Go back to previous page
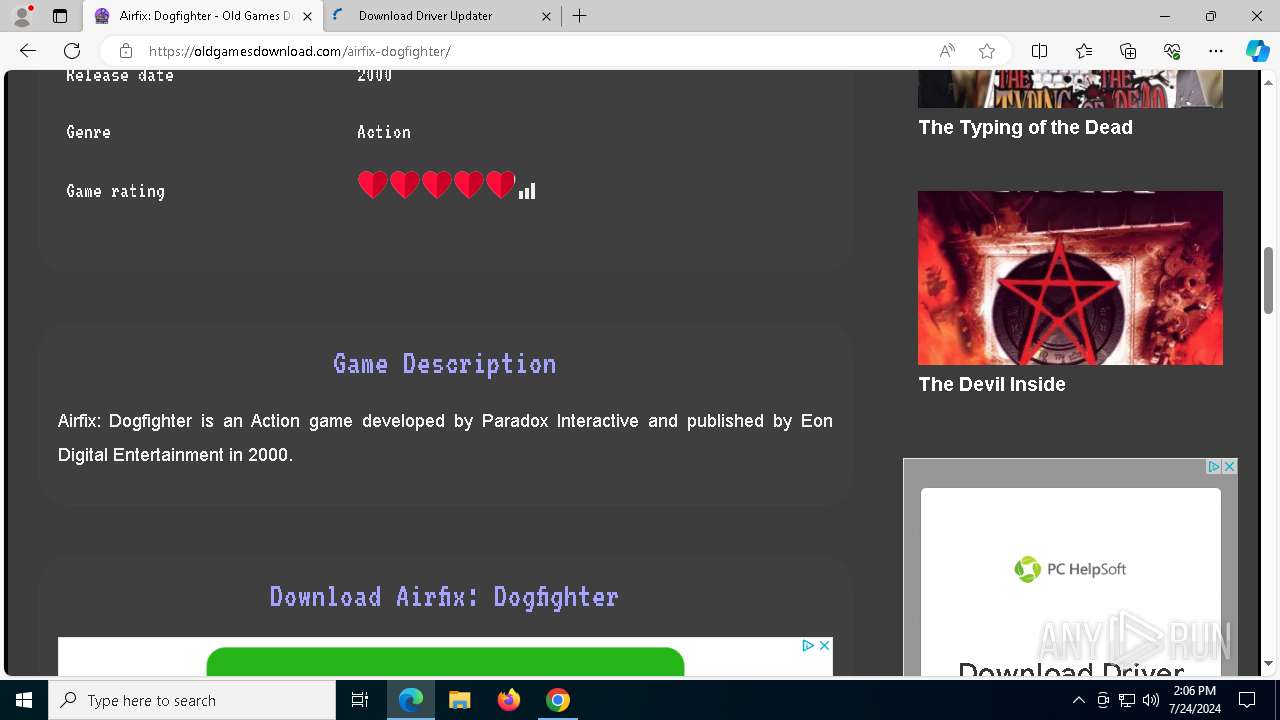This screenshot has height=720, width=1280. 28,51
